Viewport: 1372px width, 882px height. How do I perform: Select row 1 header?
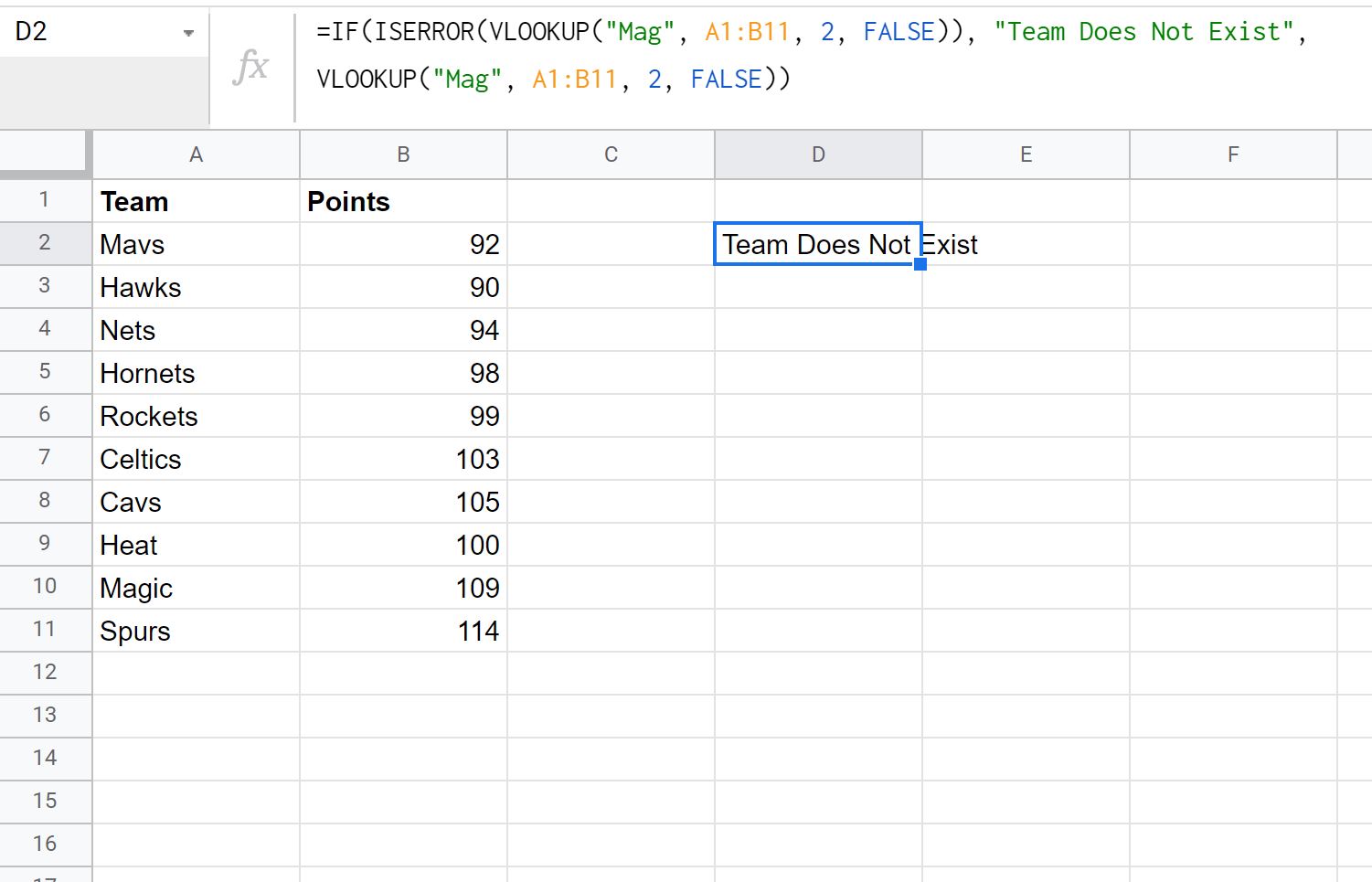tap(45, 200)
